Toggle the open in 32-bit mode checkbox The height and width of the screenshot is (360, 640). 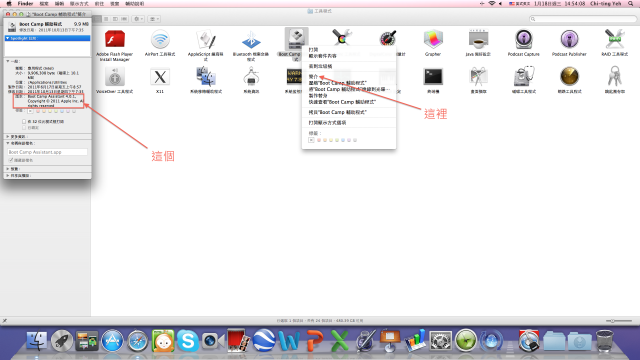coord(24,122)
